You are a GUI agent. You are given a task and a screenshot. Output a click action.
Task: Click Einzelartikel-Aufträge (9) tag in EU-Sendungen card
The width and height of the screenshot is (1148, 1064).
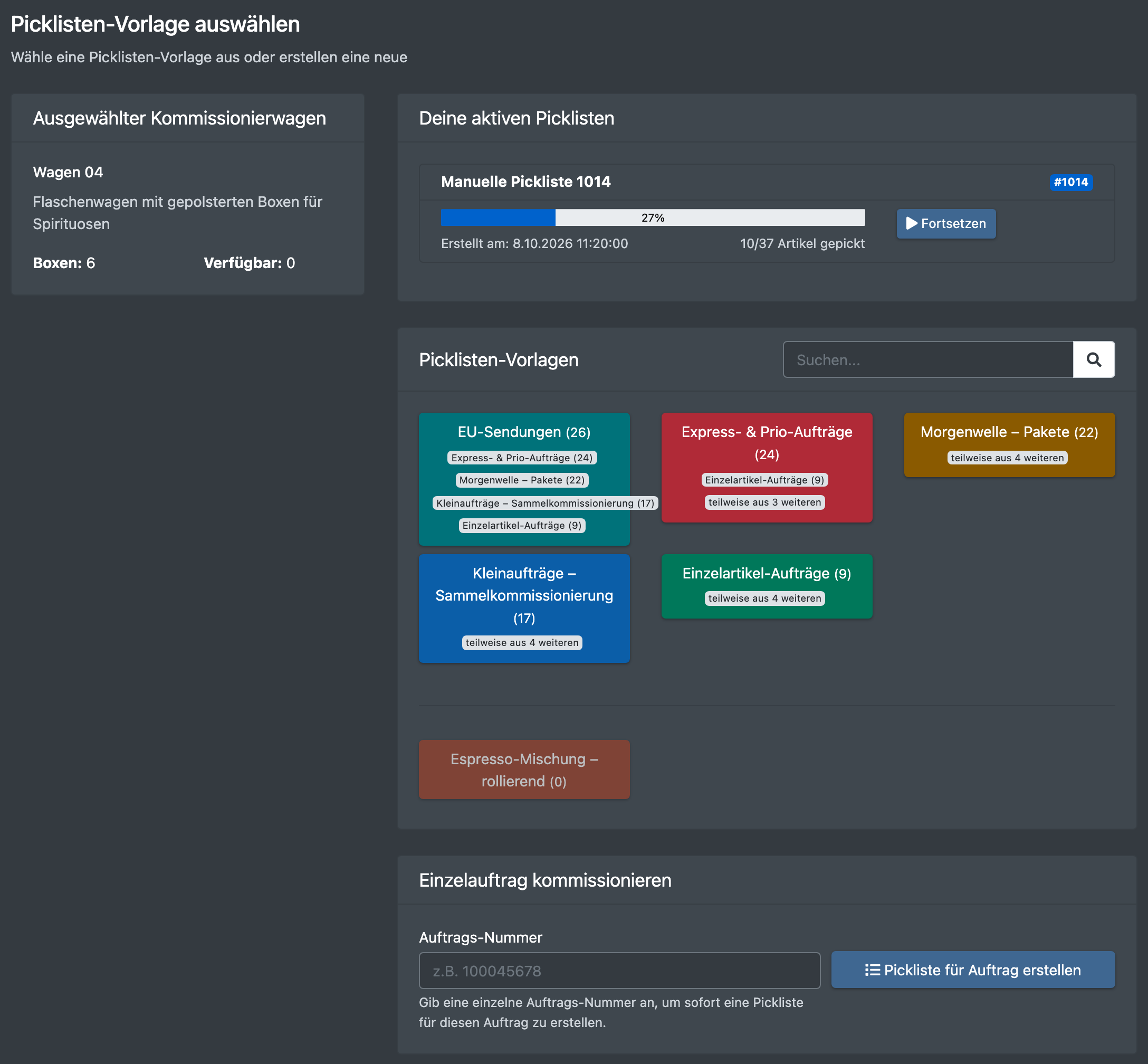[522, 526]
